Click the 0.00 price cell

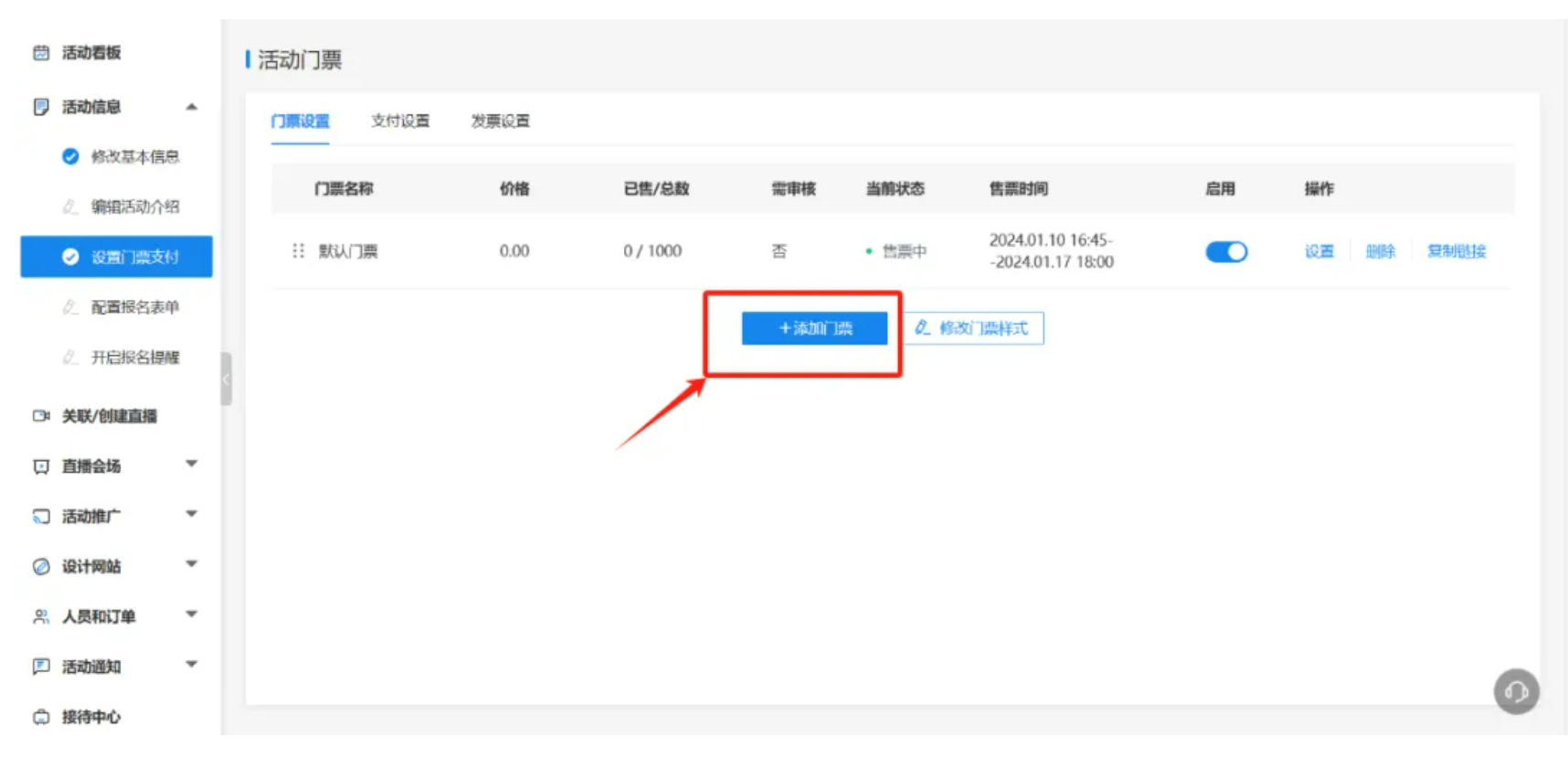(514, 251)
